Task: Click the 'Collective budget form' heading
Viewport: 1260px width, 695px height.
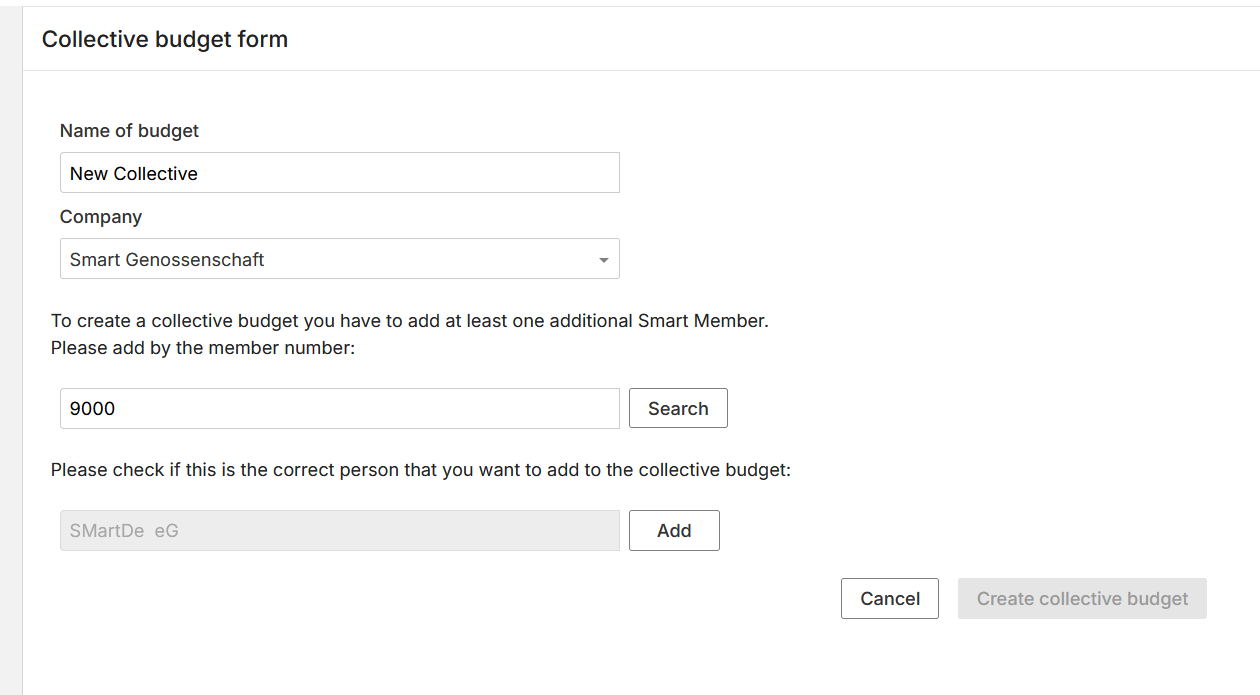Action: pos(165,40)
